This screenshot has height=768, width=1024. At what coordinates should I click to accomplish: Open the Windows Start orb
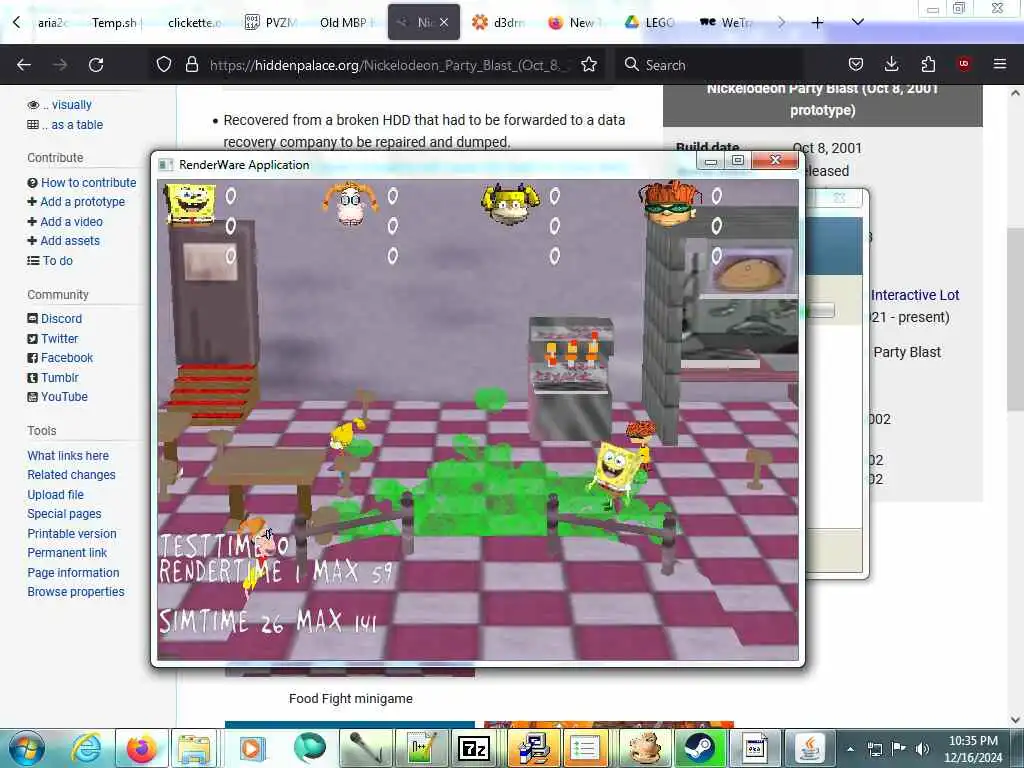pos(25,748)
